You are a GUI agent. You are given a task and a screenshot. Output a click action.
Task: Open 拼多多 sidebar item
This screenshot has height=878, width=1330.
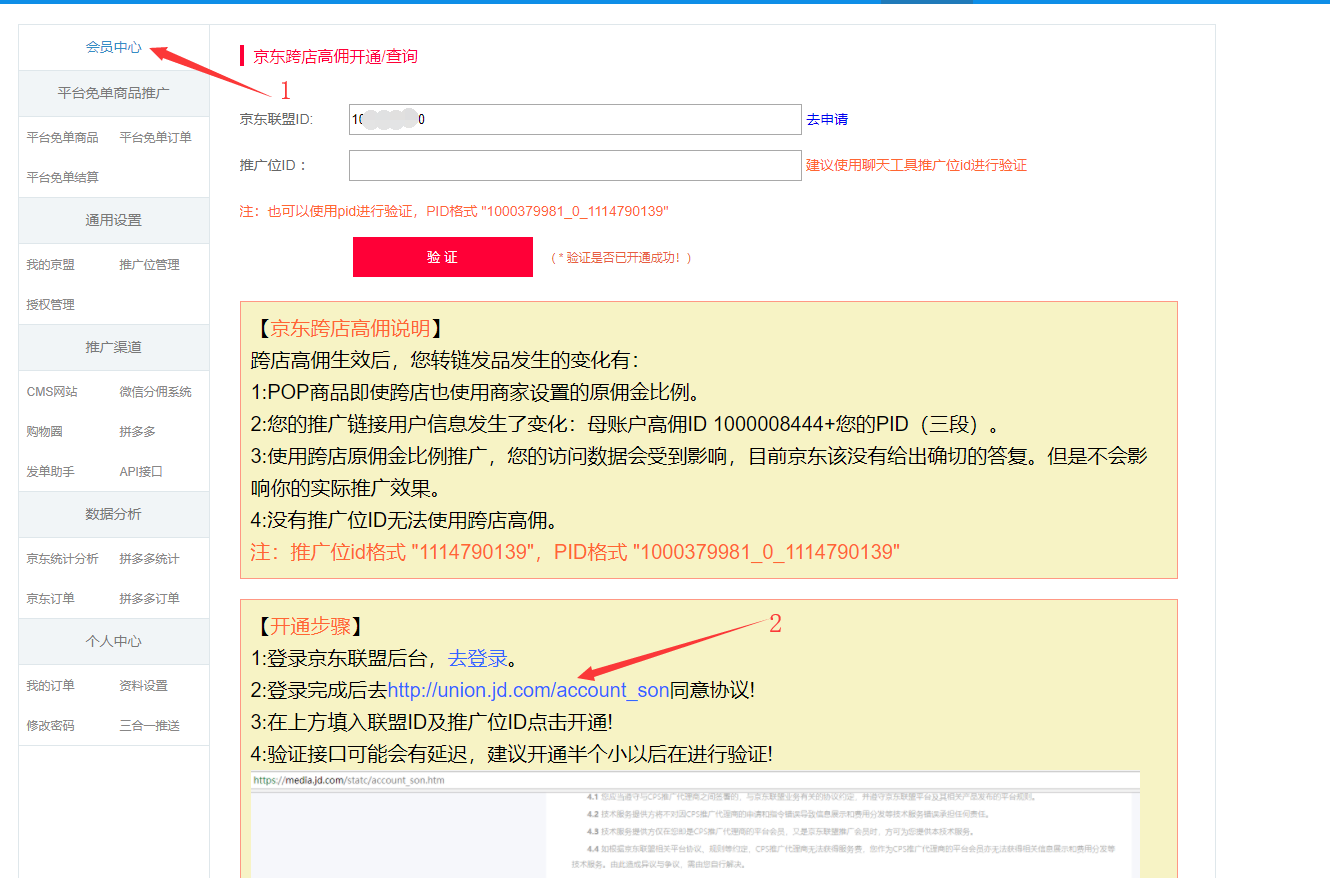(x=137, y=431)
